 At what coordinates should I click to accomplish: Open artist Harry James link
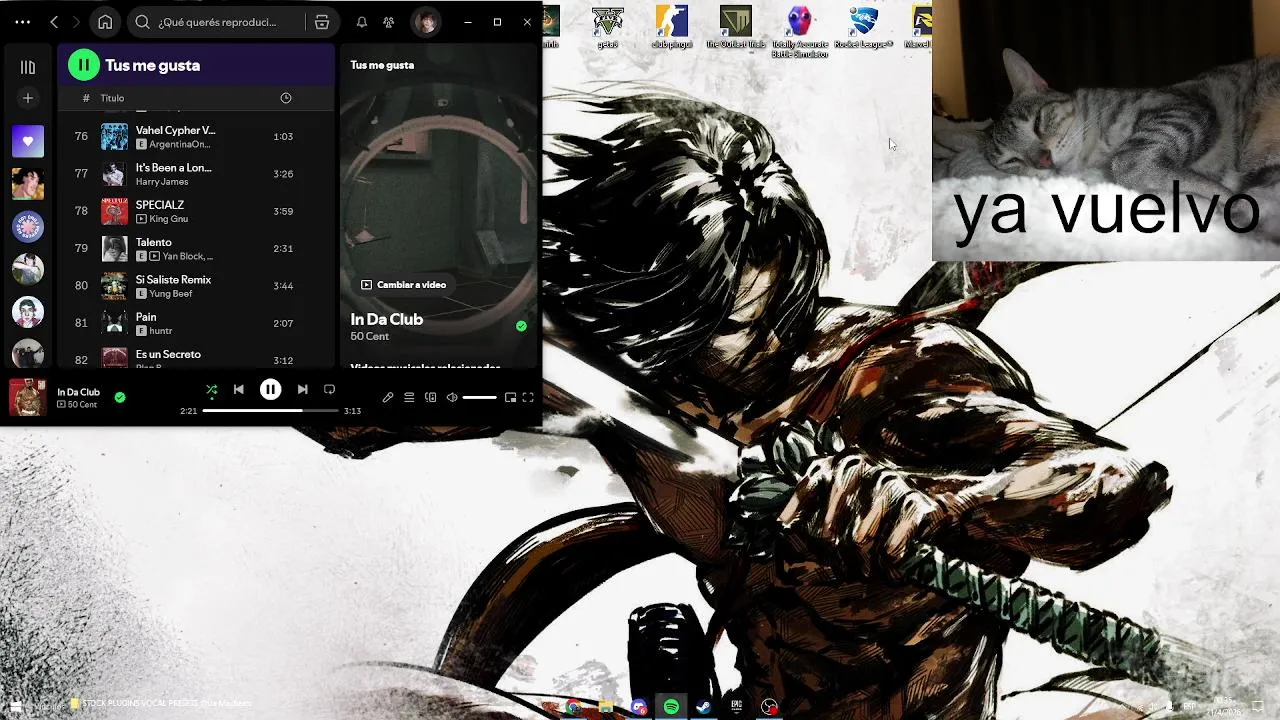pyautogui.click(x=162, y=182)
